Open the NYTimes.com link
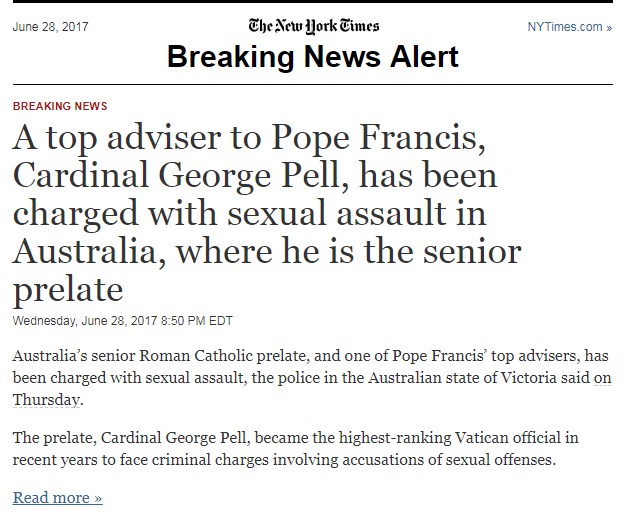Image resolution: width=629 pixels, height=522 pixels. (569, 27)
